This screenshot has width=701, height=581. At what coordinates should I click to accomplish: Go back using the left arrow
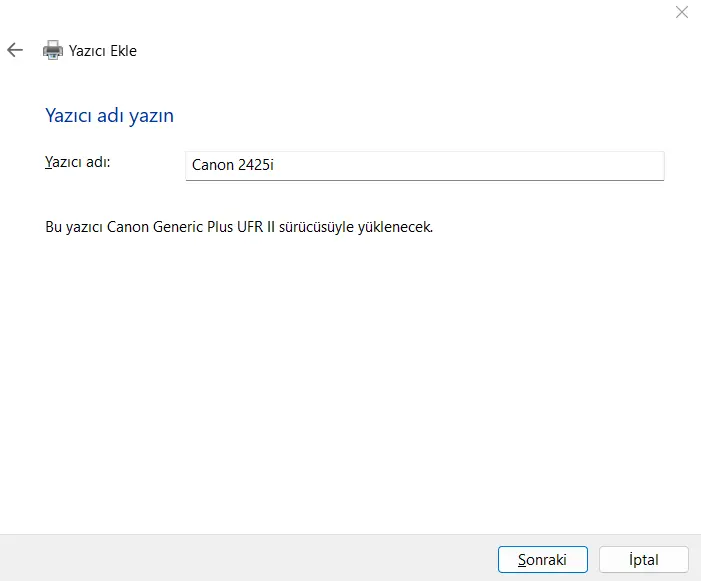pos(15,50)
